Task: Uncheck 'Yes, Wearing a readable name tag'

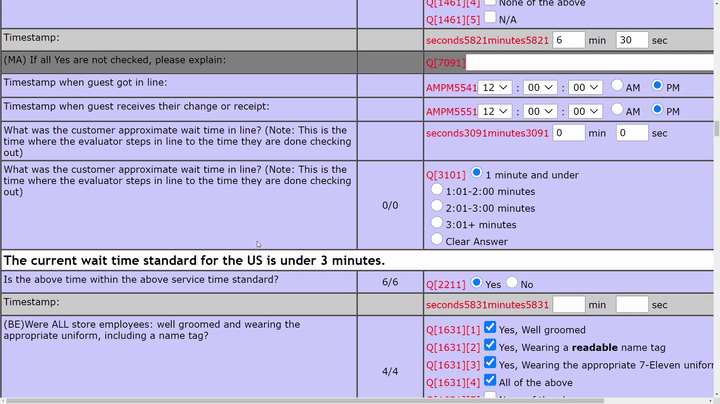Action: (490, 345)
